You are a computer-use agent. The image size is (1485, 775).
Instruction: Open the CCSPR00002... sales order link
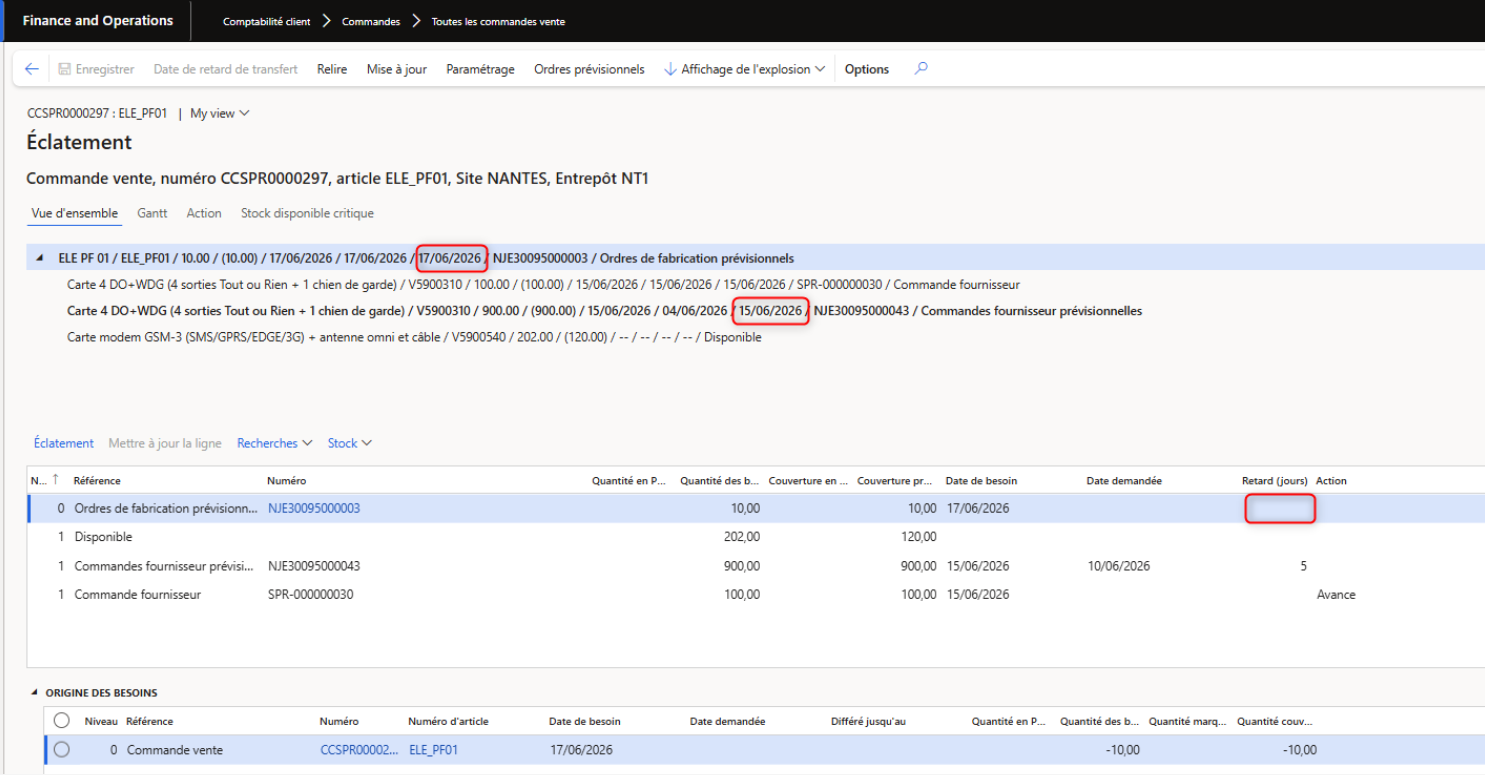[x=358, y=750]
